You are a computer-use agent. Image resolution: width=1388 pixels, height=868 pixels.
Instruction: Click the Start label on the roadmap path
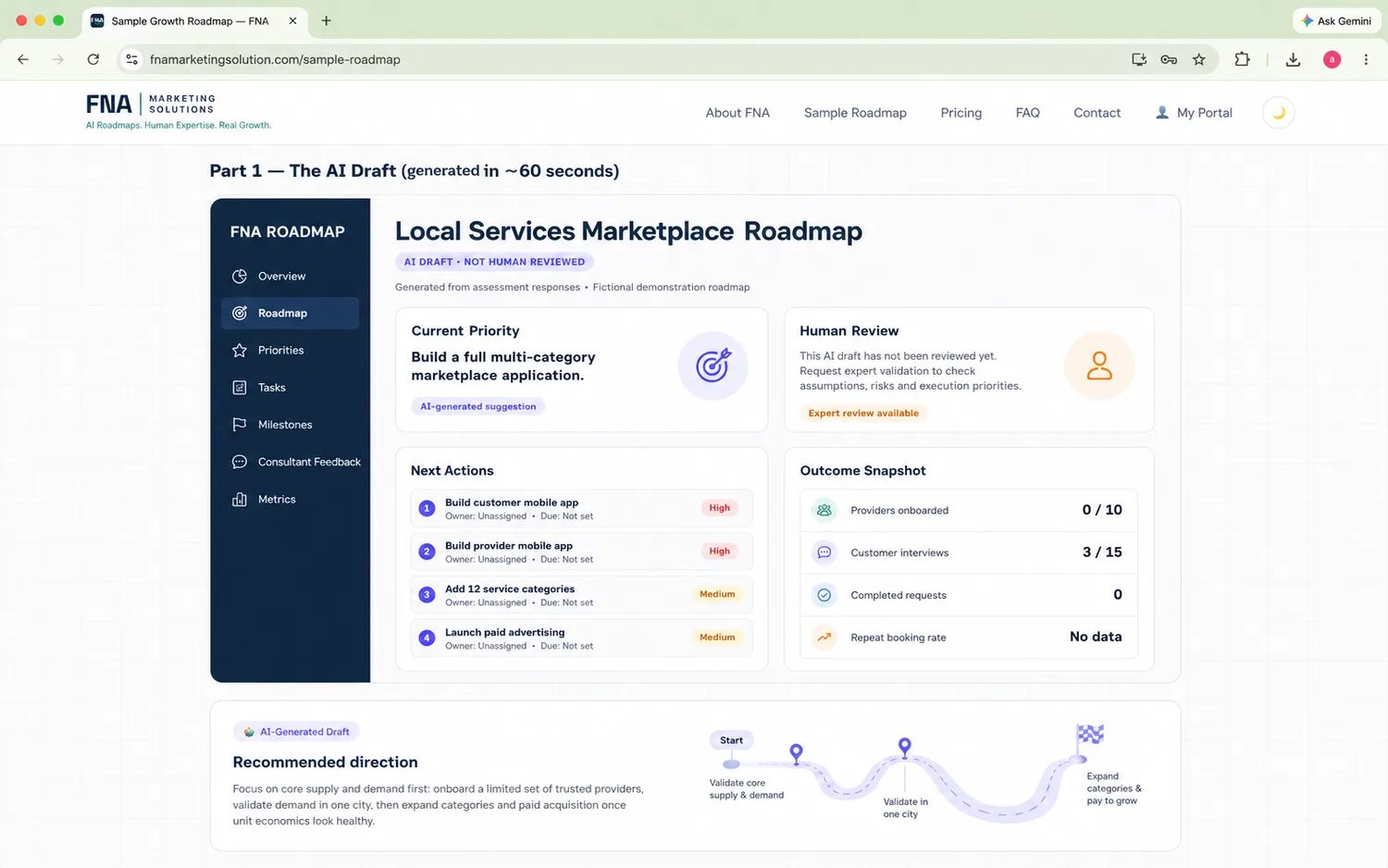(x=731, y=740)
